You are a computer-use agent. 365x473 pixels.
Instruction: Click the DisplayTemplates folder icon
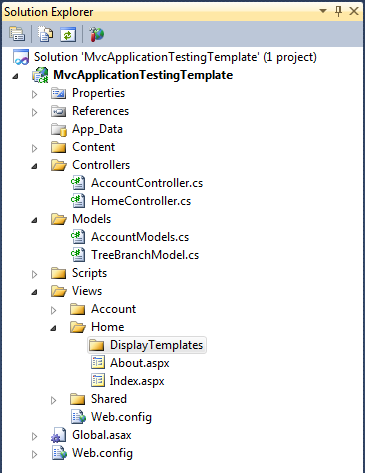pyautogui.click(x=97, y=345)
